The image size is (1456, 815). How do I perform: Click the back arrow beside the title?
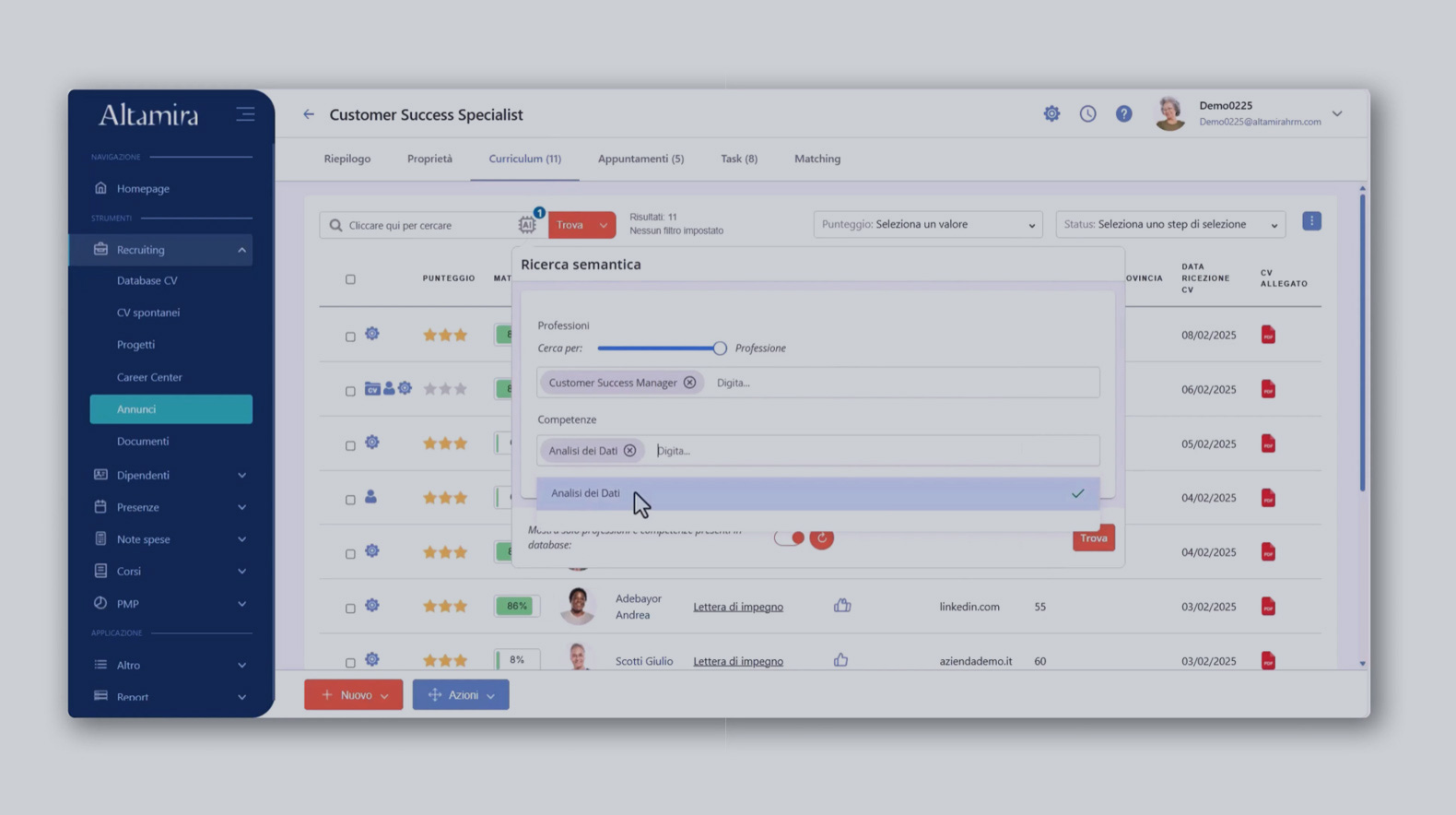(309, 114)
